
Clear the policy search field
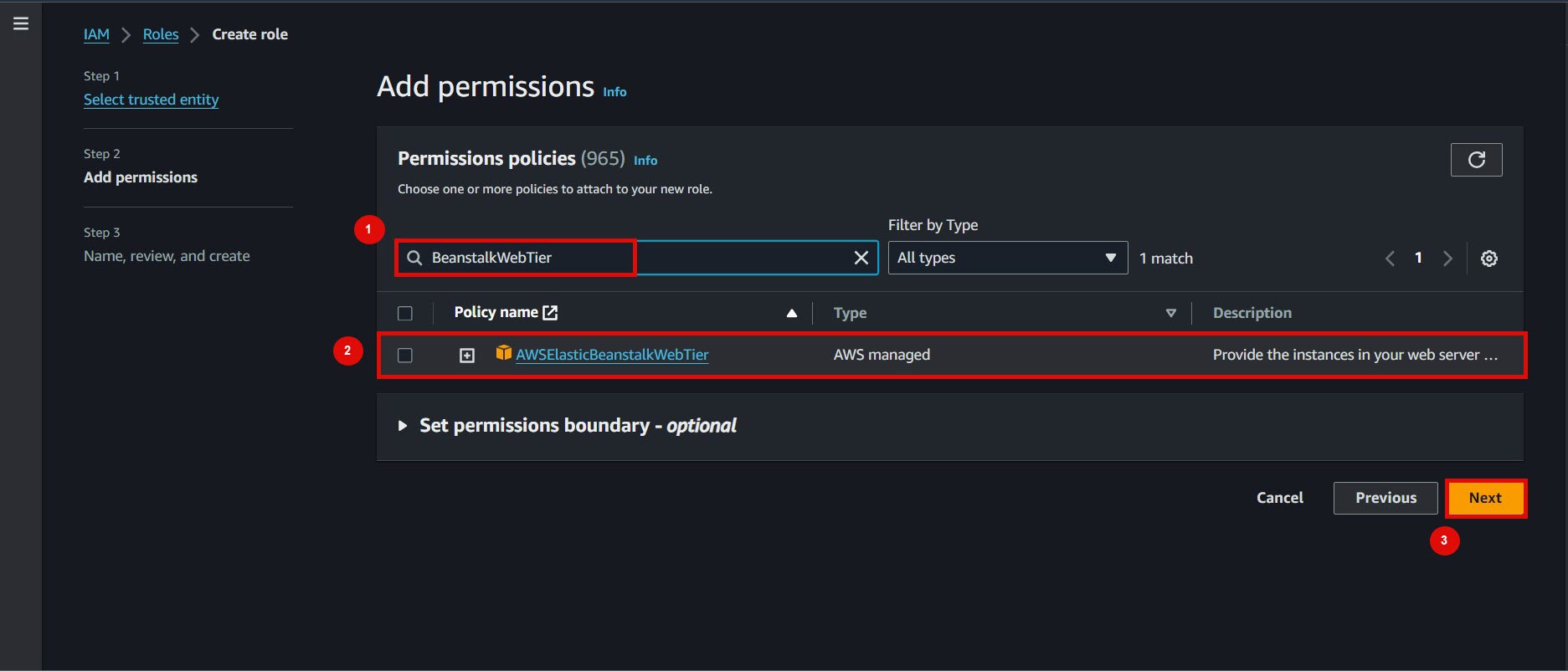coord(861,258)
